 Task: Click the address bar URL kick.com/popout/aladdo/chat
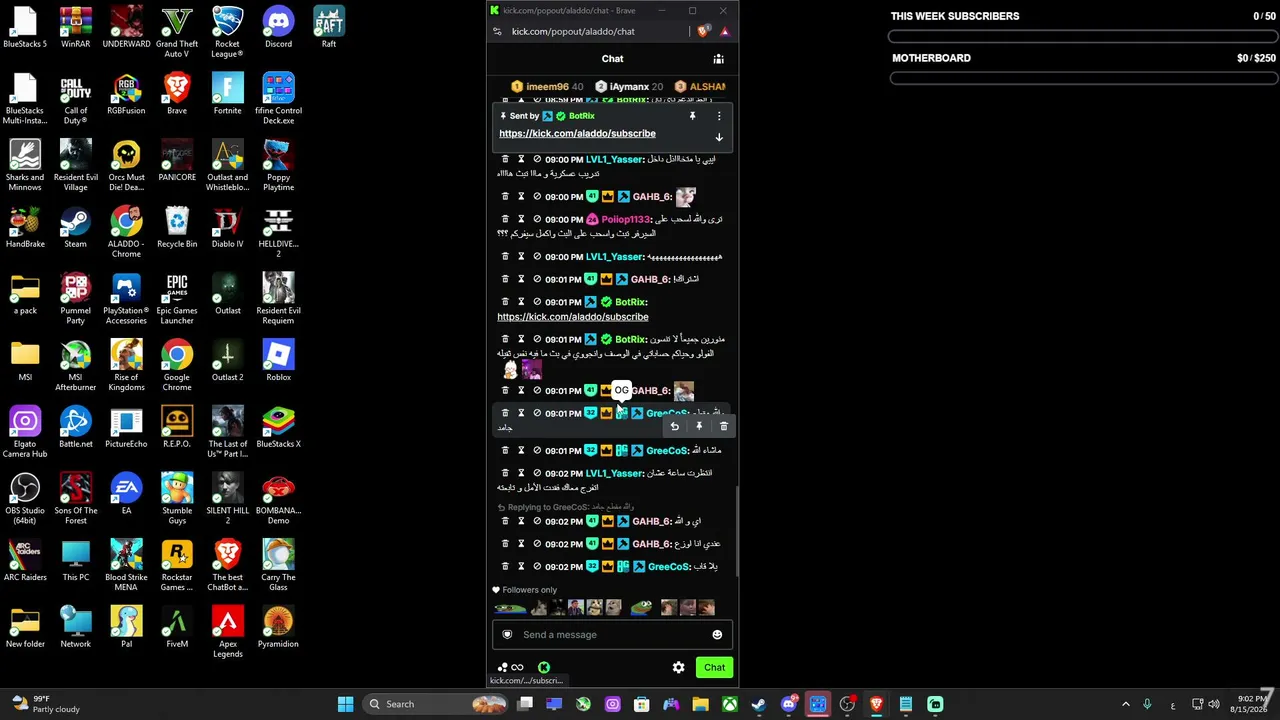[573, 31]
